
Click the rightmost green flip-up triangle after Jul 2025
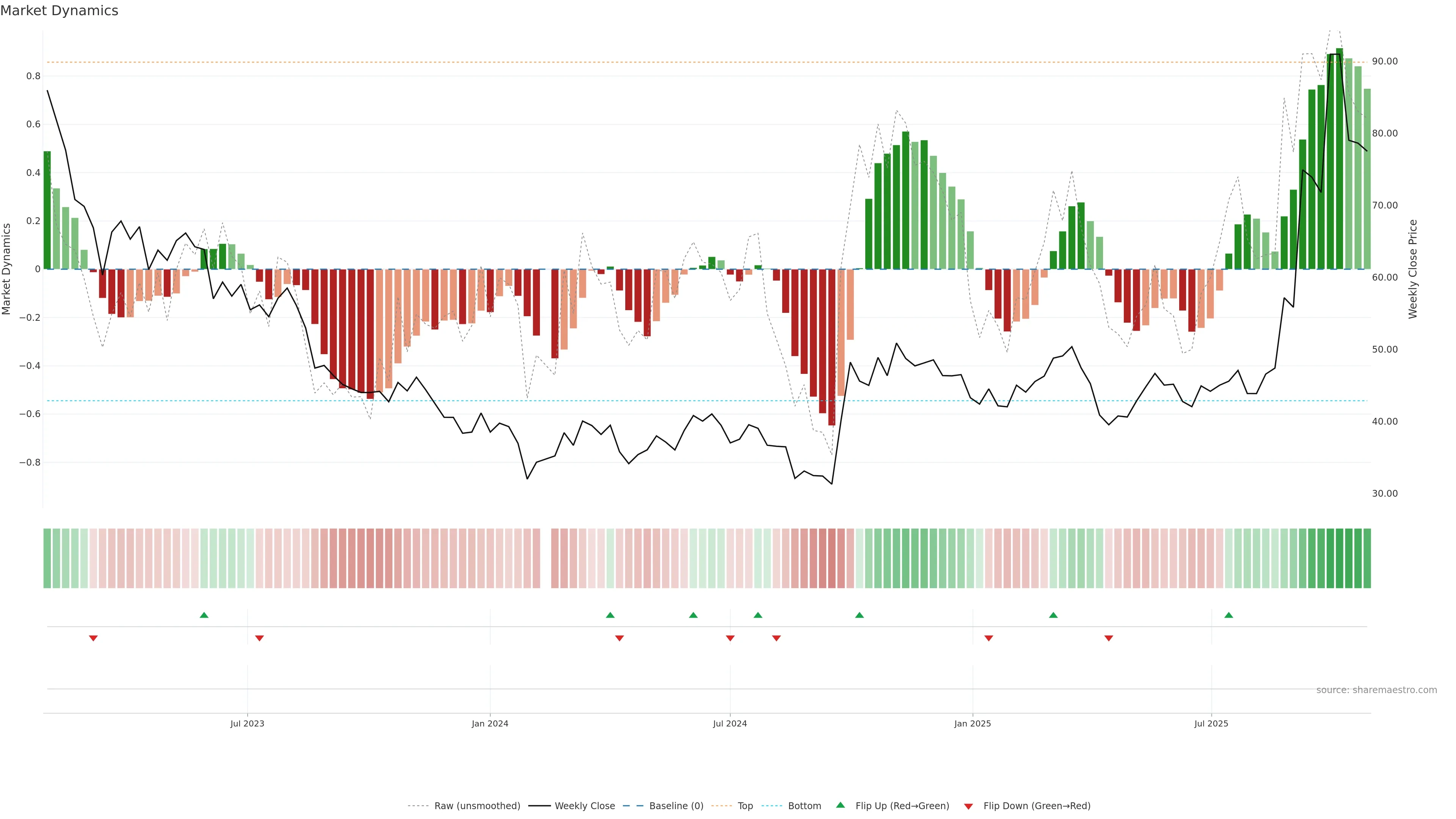[1228, 615]
